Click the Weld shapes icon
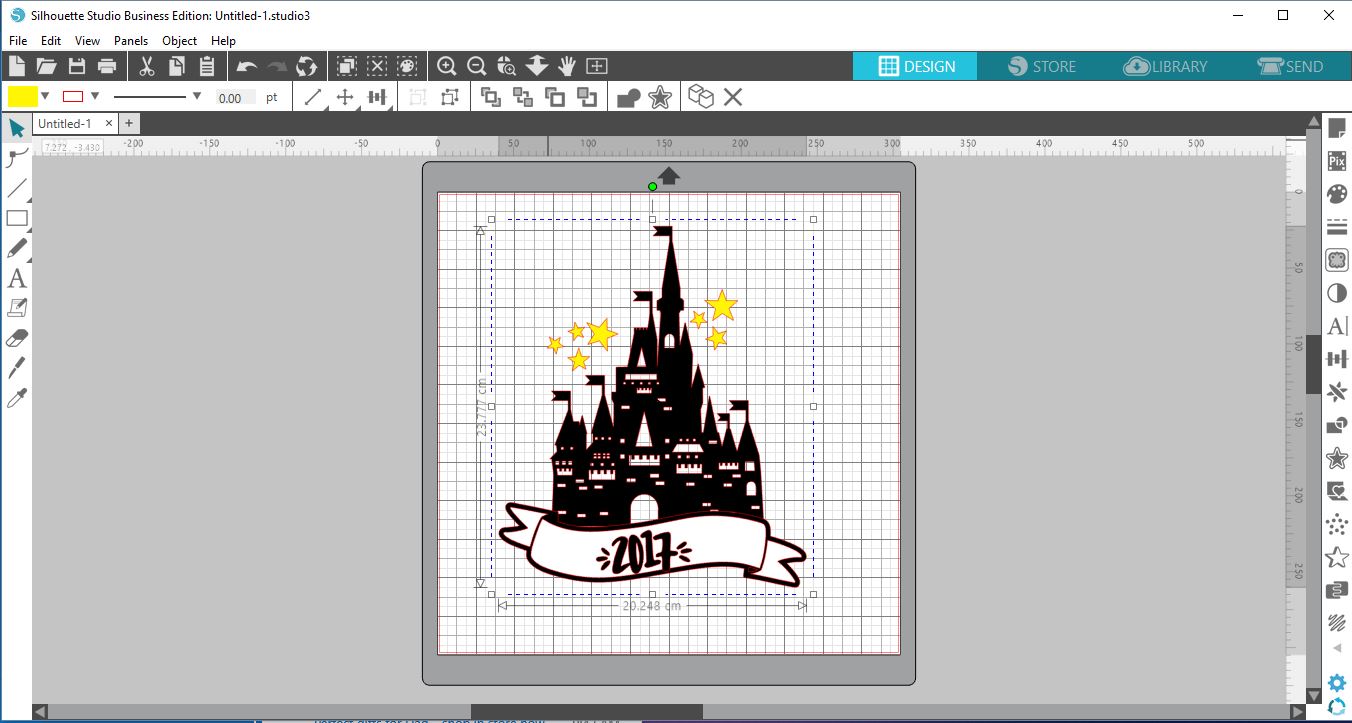The width and height of the screenshot is (1352, 723). [628, 97]
